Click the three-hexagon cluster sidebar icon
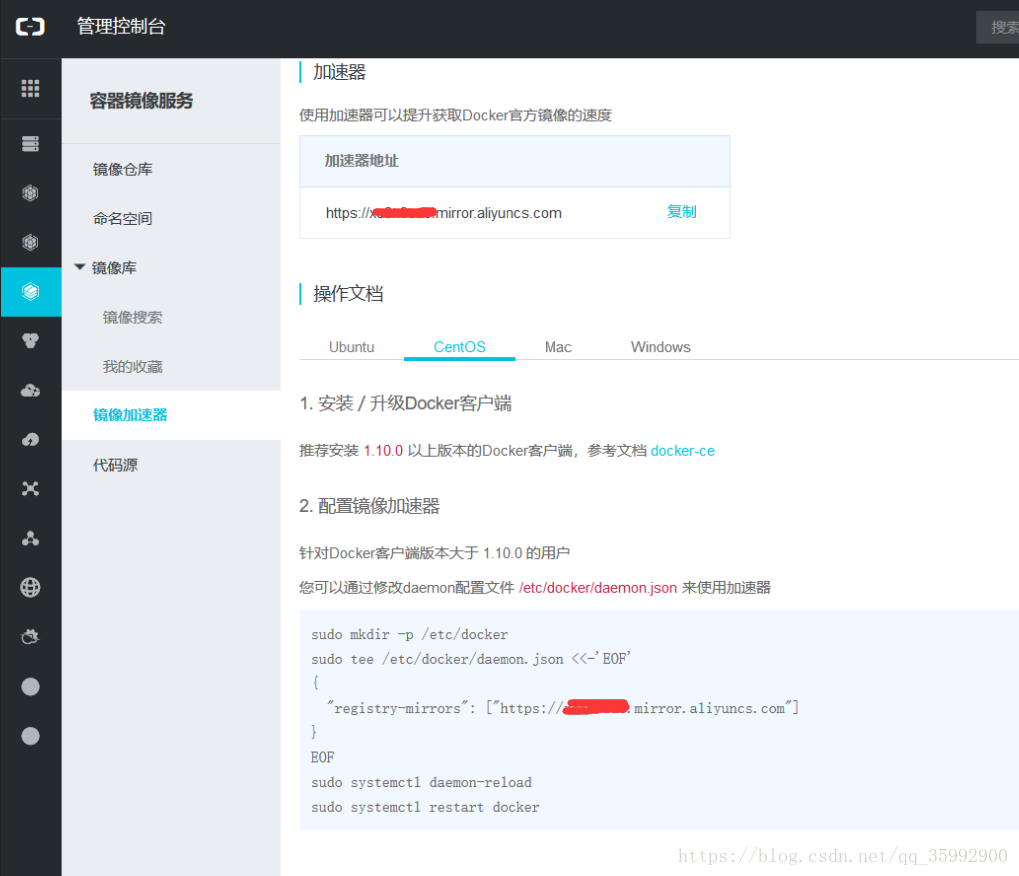 coord(30,341)
